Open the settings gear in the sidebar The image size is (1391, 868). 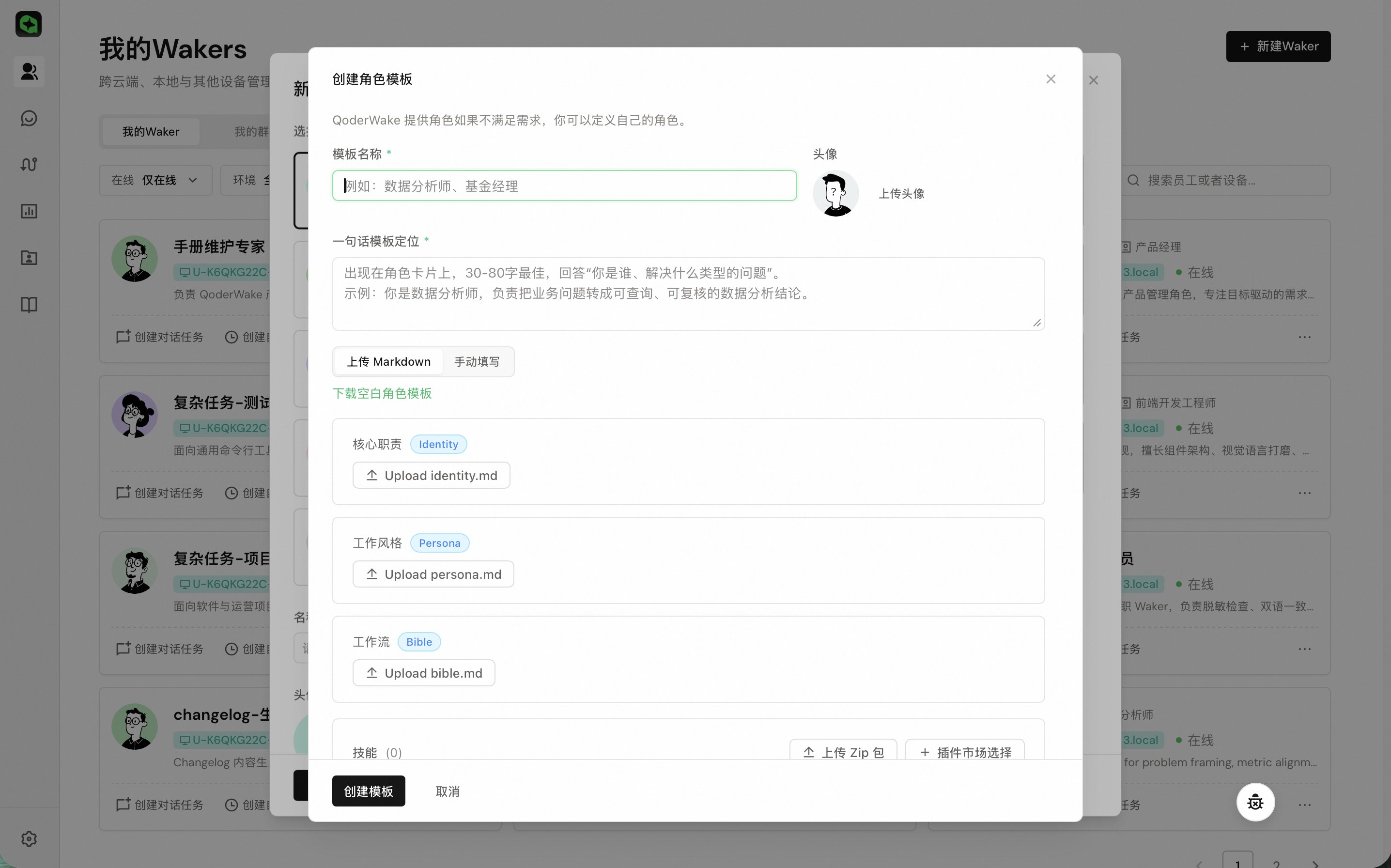coord(29,839)
